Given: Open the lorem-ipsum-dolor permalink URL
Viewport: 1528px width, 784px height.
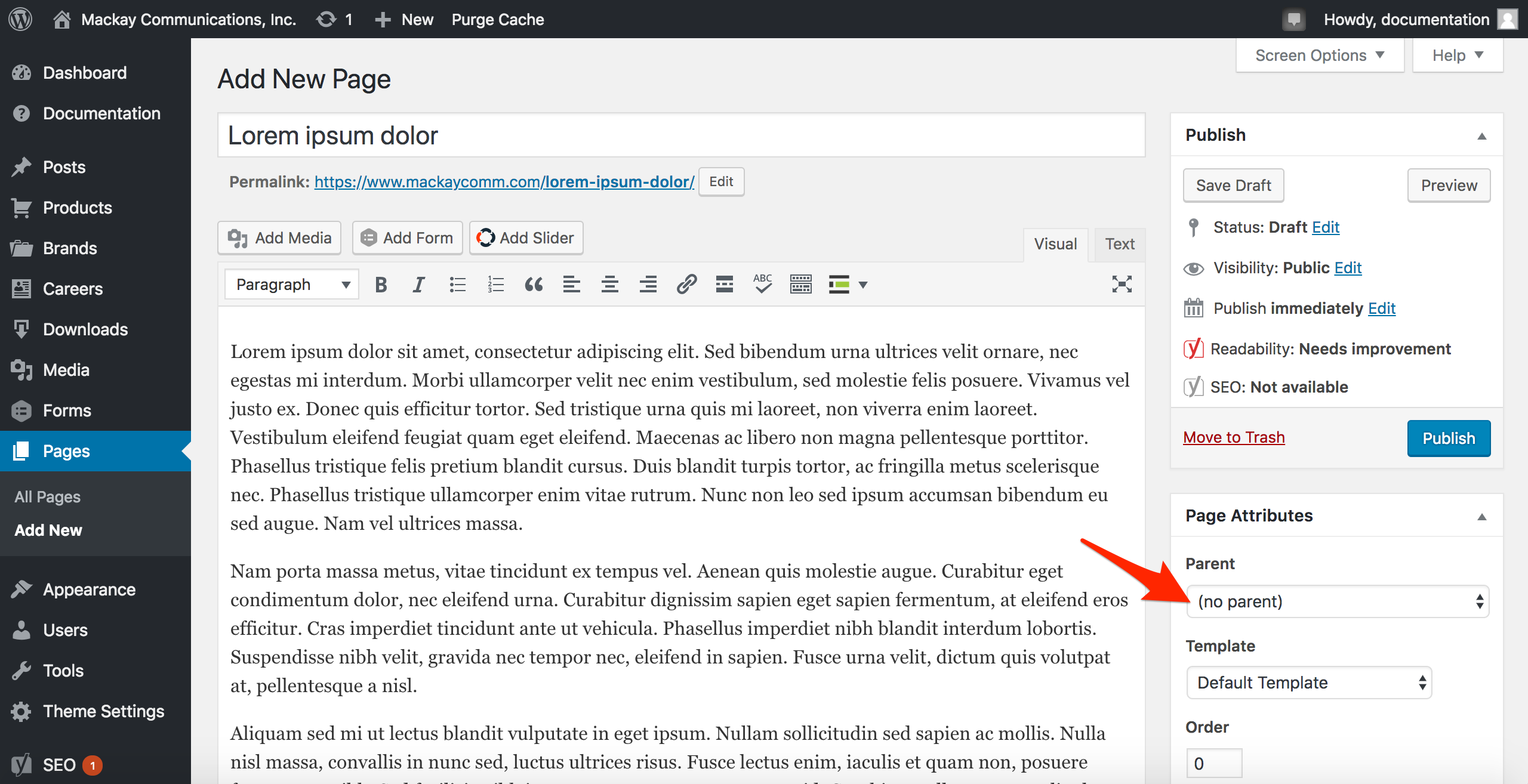Looking at the screenshot, I should 504,182.
